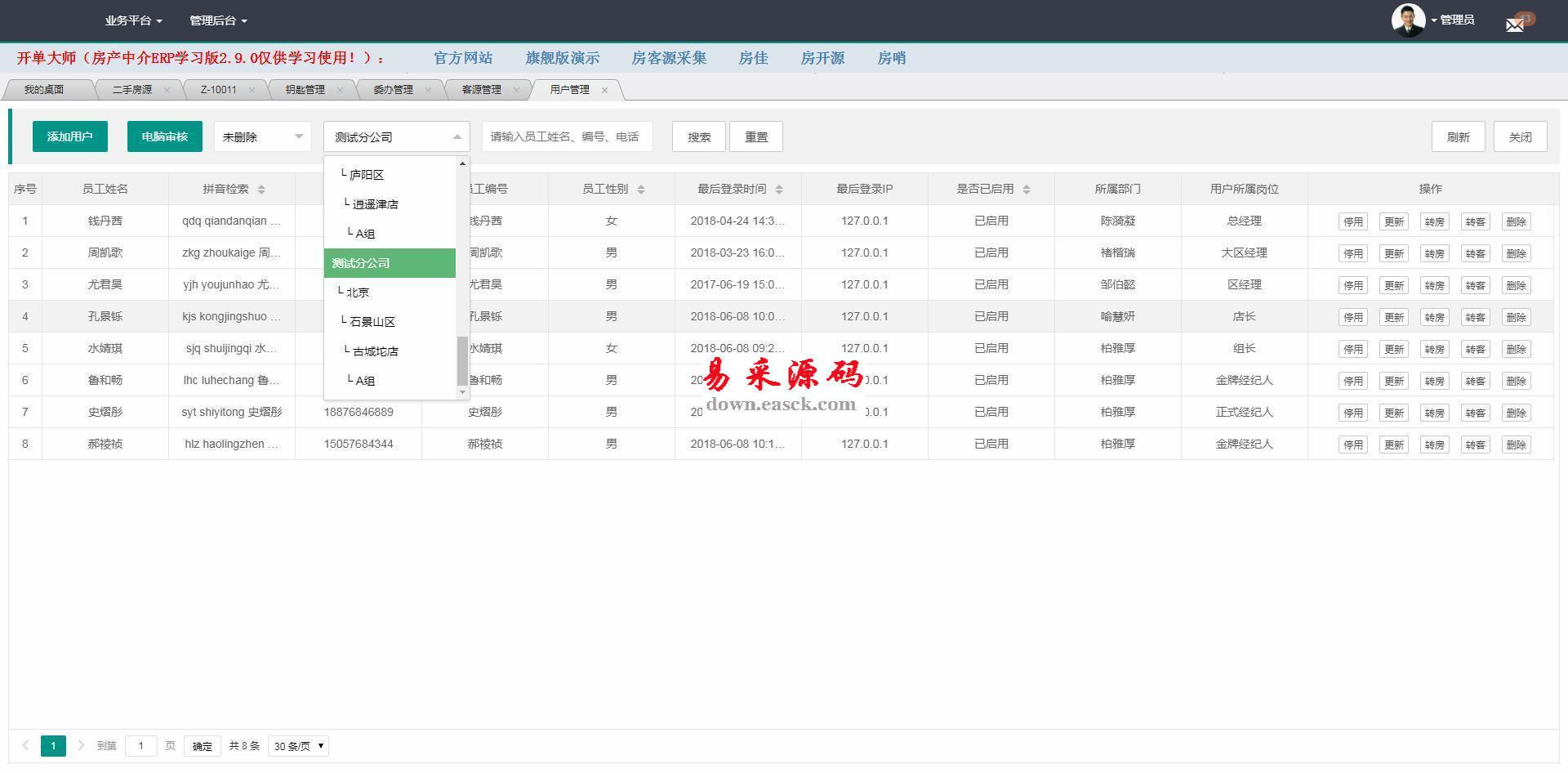Click 停用 for employee 钱丹茜
1568x773 pixels.
click(1352, 221)
